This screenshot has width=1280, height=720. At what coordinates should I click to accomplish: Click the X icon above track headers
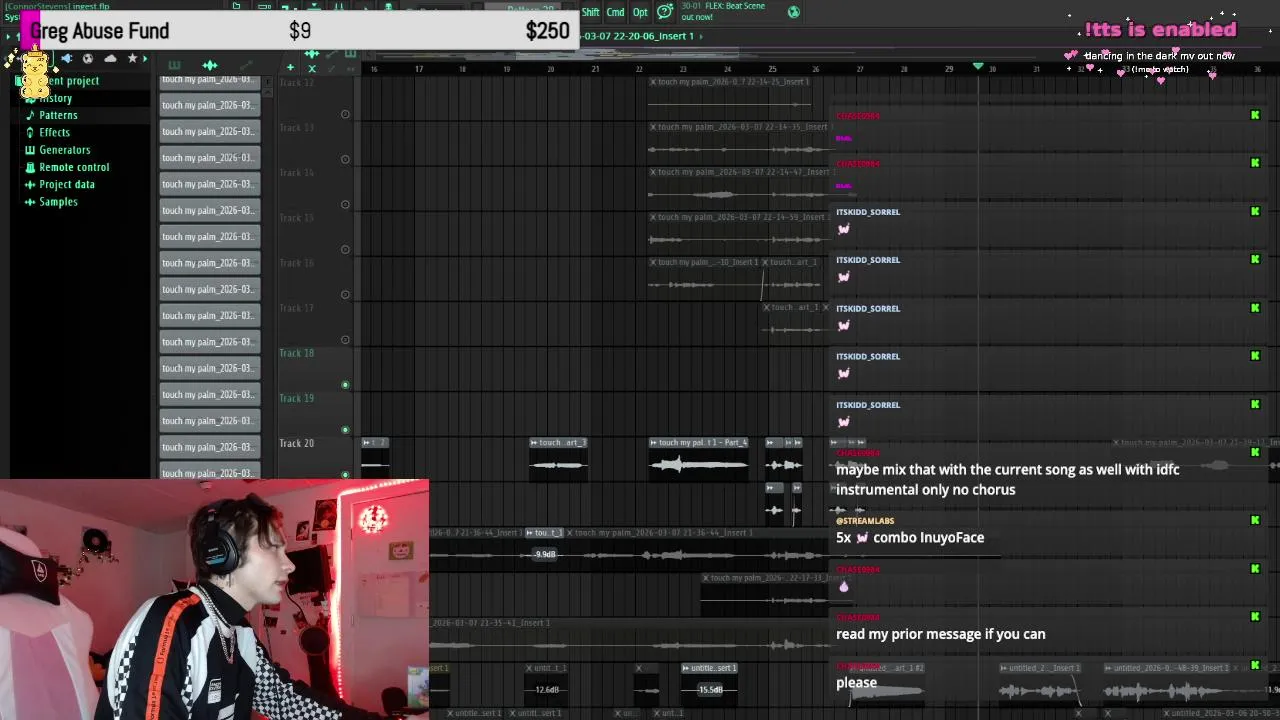point(312,68)
